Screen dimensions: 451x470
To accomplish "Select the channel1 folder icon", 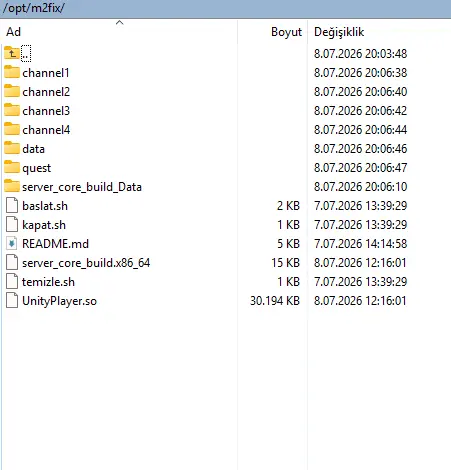I will (x=12, y=72).
